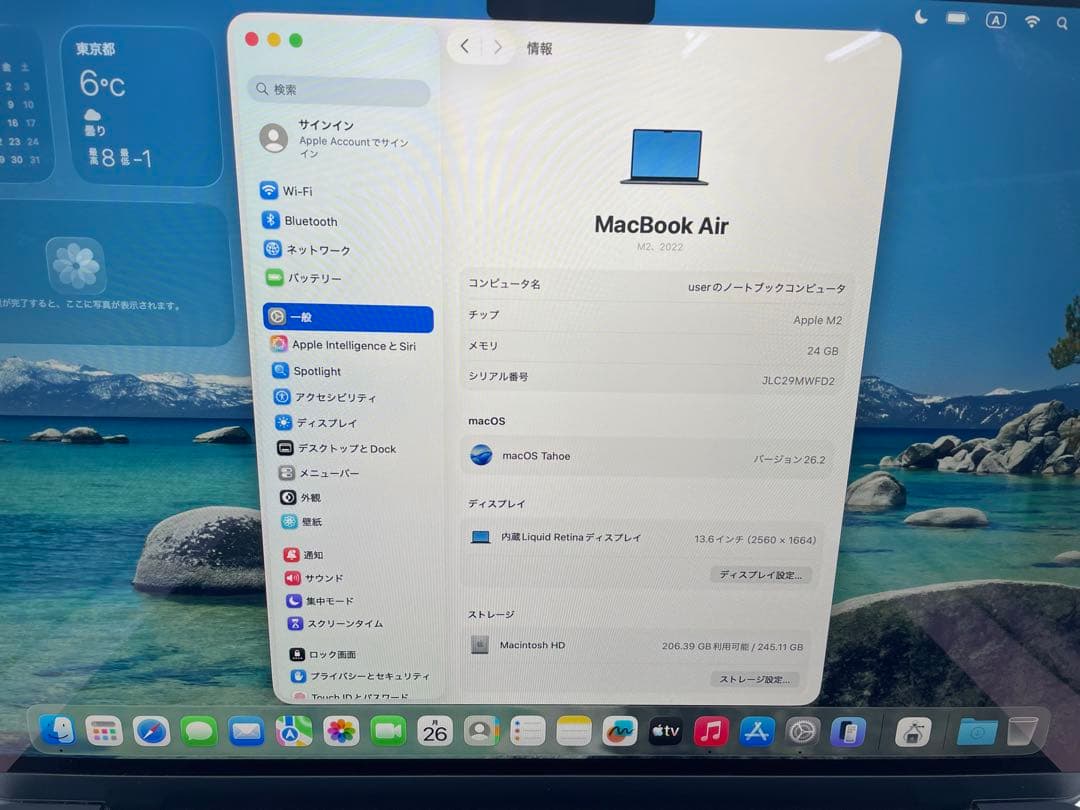Open the Music app from the Dock

click(710, 731)
